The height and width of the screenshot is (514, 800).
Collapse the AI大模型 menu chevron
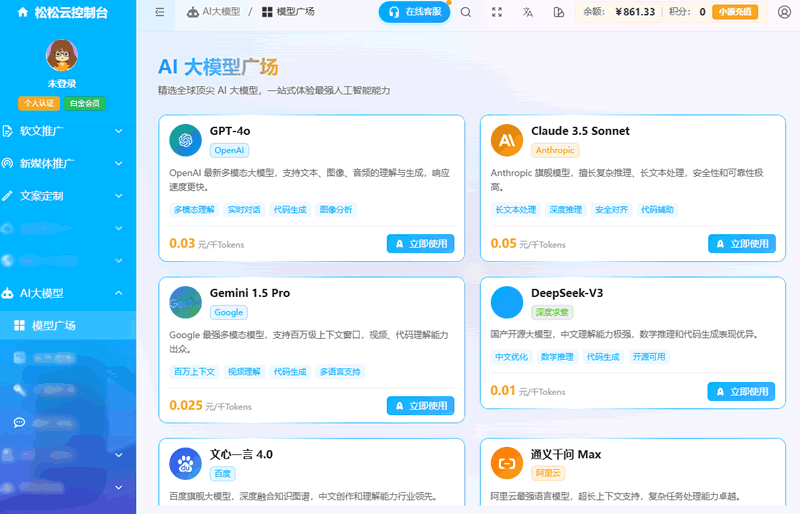(119, 293)
